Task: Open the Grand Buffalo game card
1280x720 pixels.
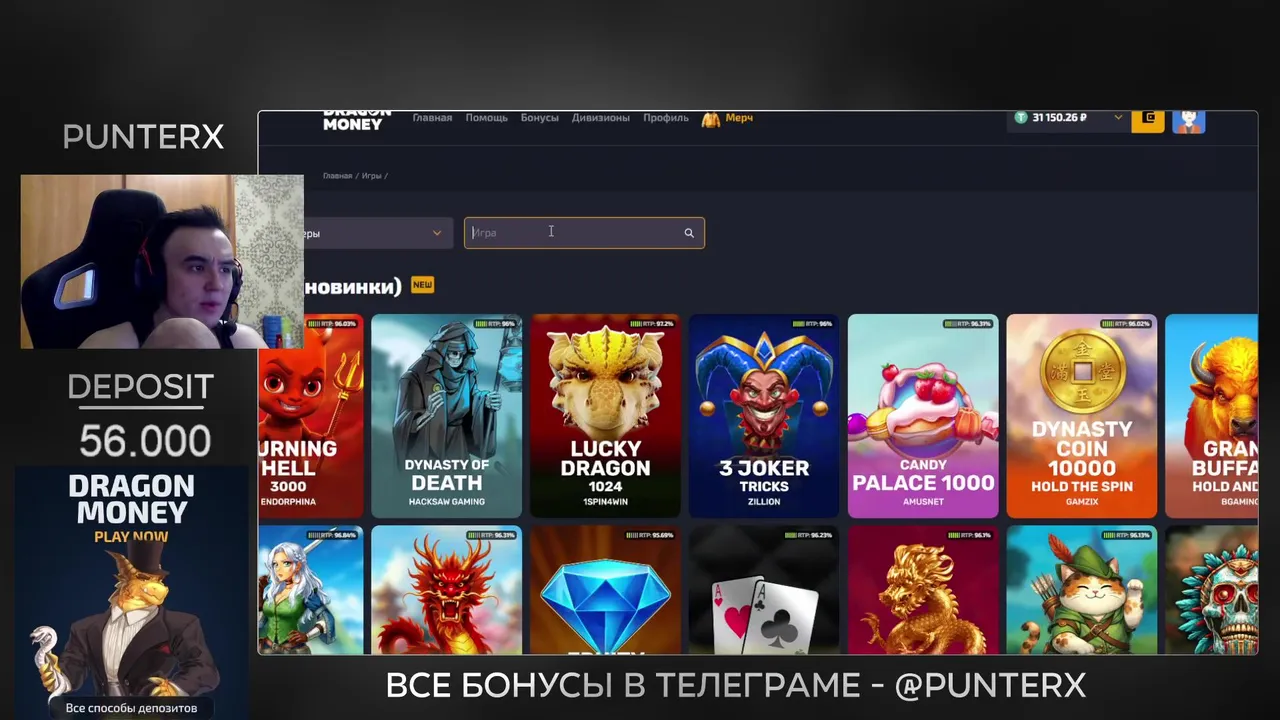Action: click(1212, 416)
